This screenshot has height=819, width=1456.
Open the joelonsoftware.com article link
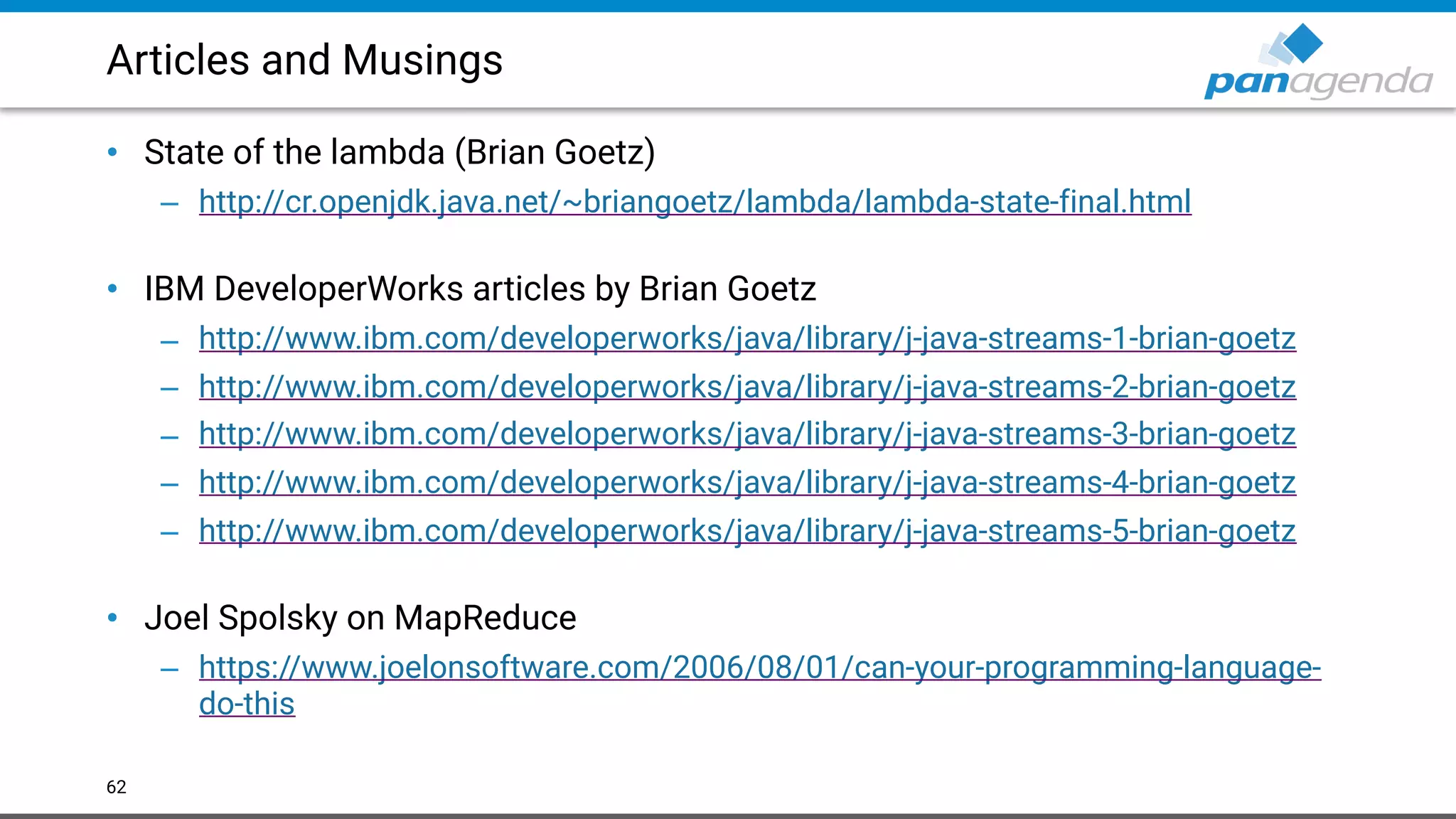point(759,668)
